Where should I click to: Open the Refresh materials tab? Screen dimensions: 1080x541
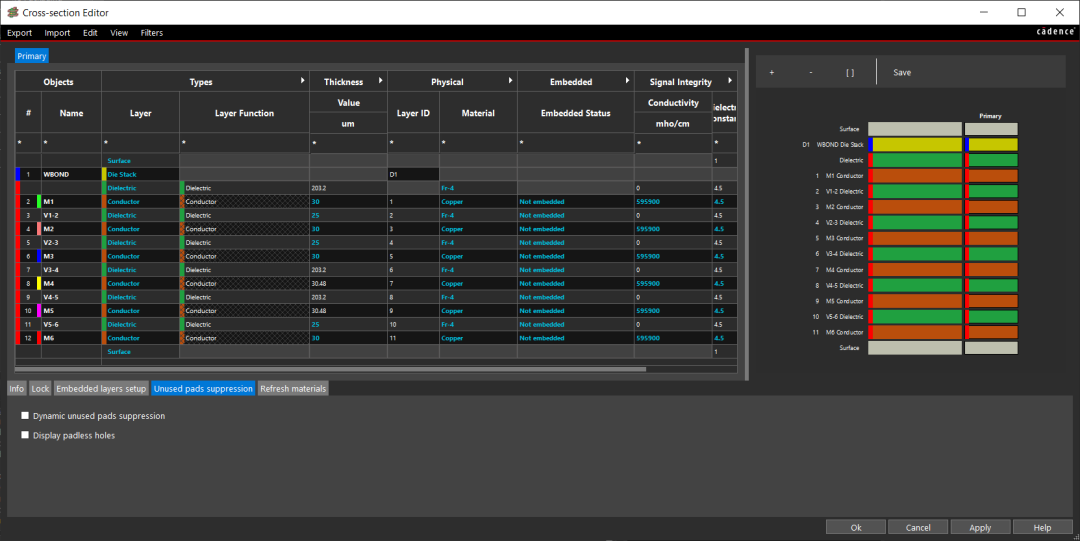[293, 389]
